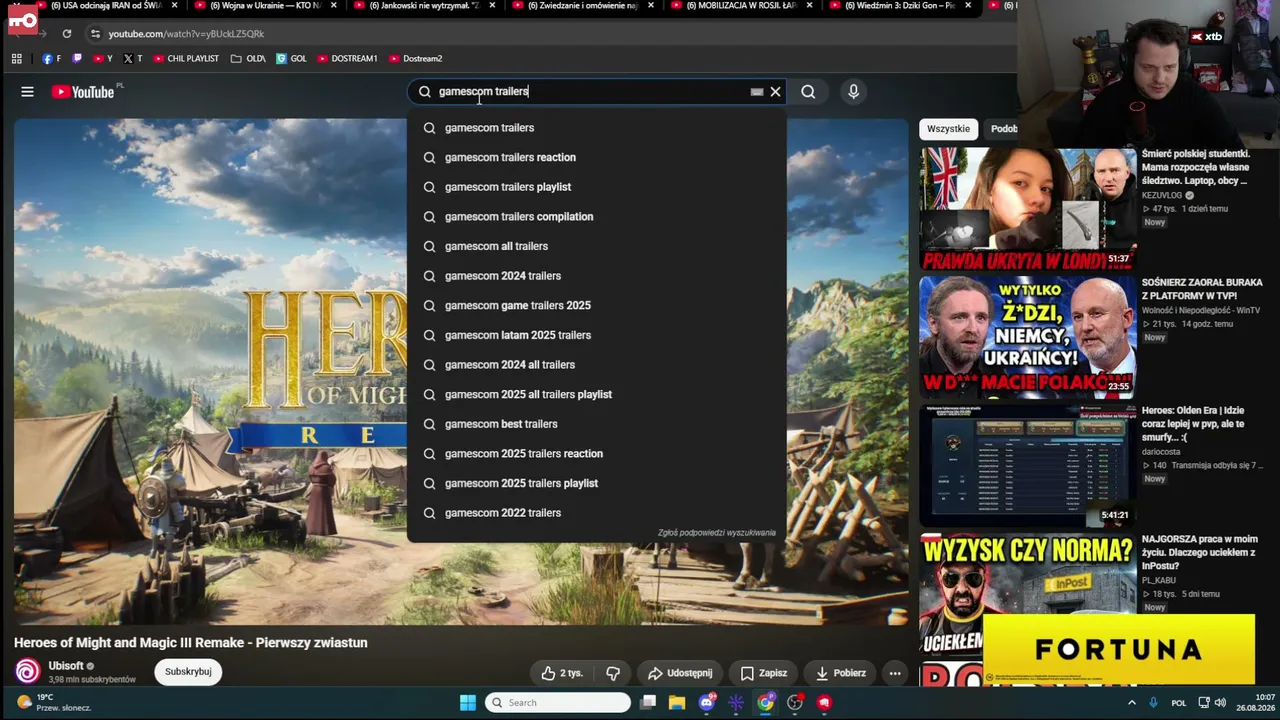Choose 'gamescom best trailers' suggestion
The width and height of the screenshot is (1280, 720).
(597, 424)
